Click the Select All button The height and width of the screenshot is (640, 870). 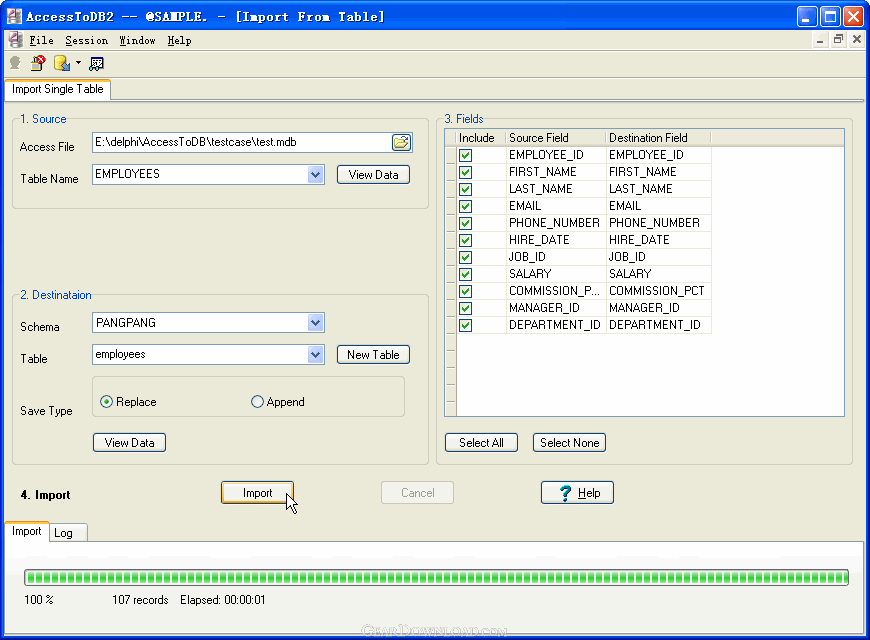click(x=482, y=442)
